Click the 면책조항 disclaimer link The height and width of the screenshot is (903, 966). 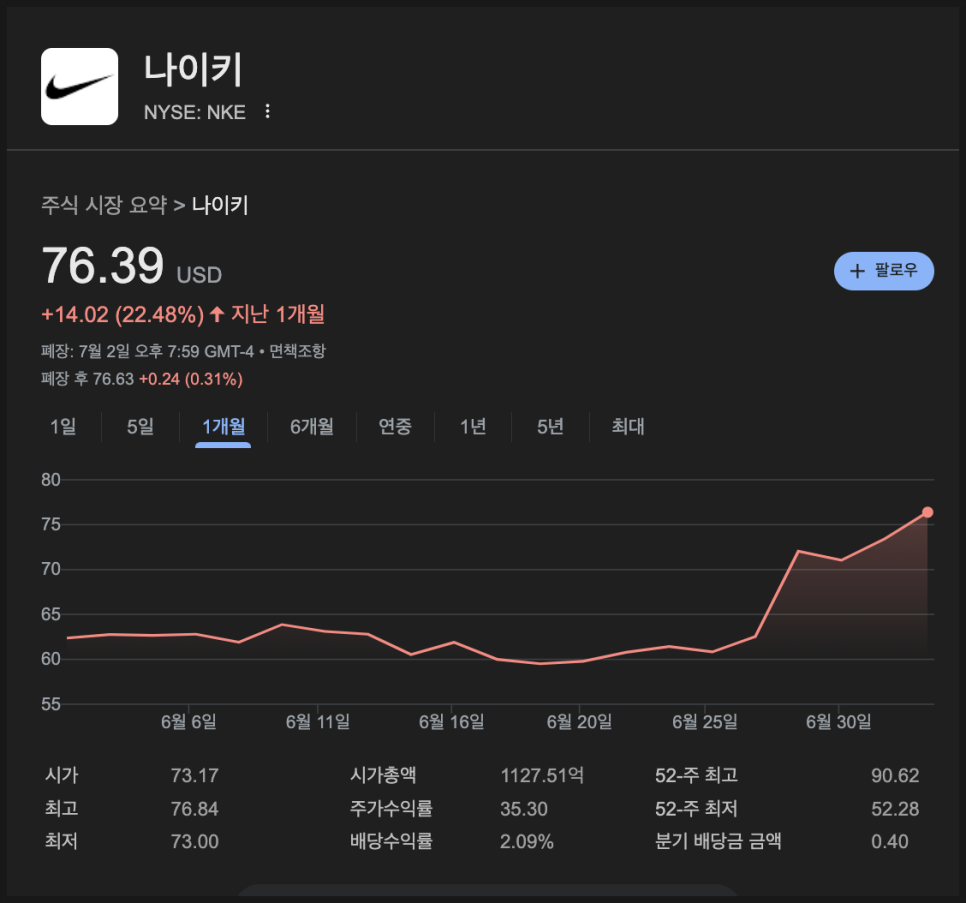tap(298, 351)
